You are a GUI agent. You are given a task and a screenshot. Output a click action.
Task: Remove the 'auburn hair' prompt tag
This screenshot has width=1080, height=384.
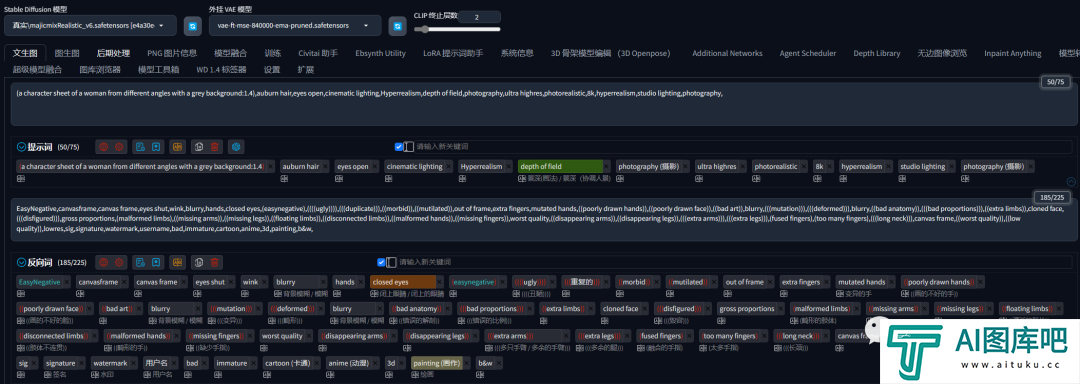[x=325, y=167]
